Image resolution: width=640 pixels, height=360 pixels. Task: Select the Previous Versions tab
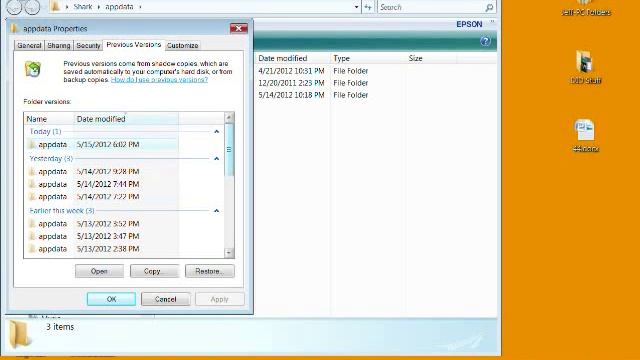tap(133, 44)
